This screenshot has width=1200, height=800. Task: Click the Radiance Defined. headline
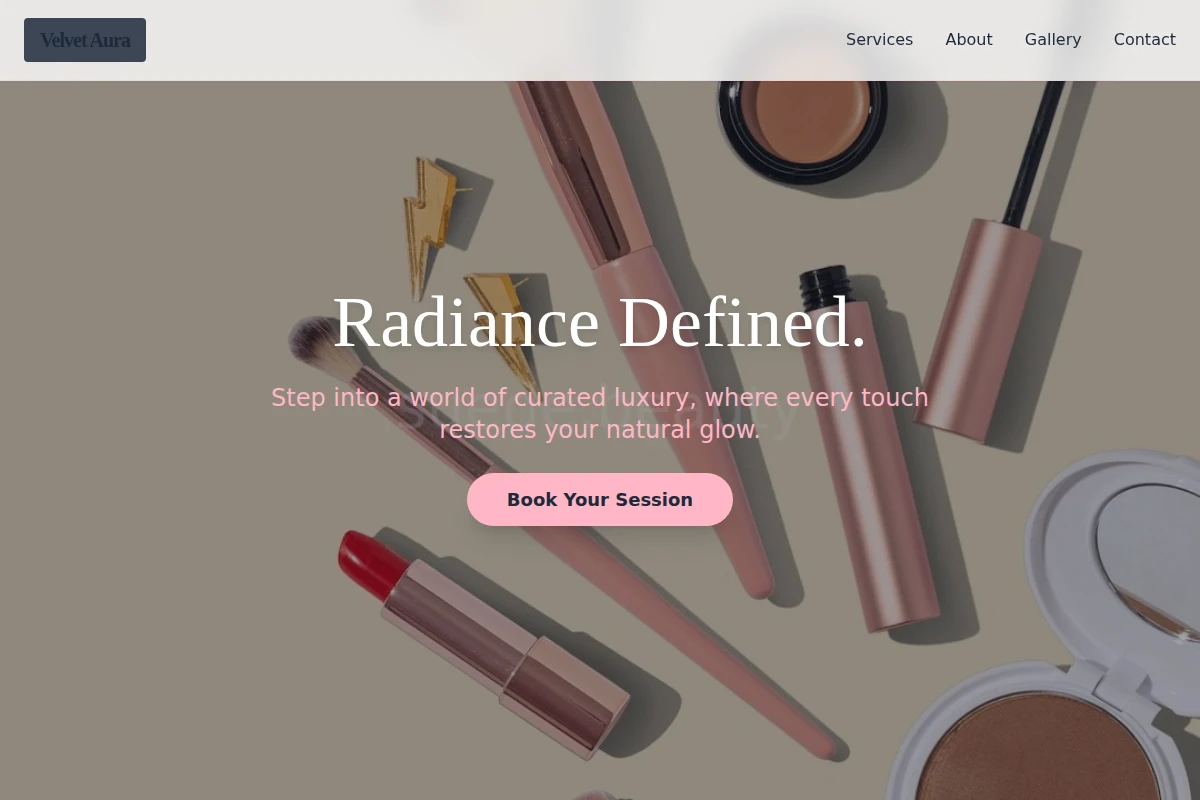[x=600, y=322]
